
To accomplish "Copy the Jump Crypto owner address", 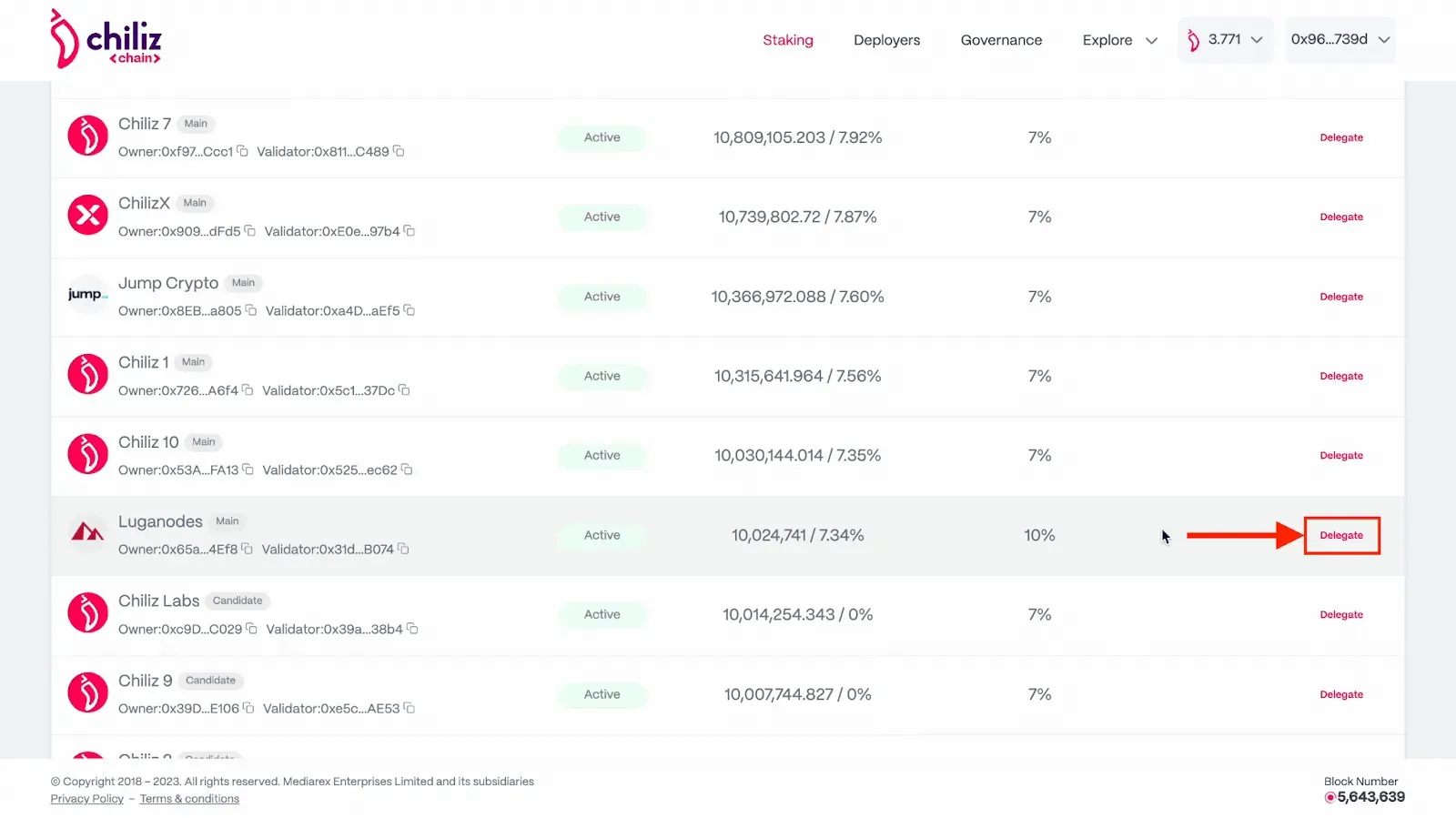I will pos(251,310).
